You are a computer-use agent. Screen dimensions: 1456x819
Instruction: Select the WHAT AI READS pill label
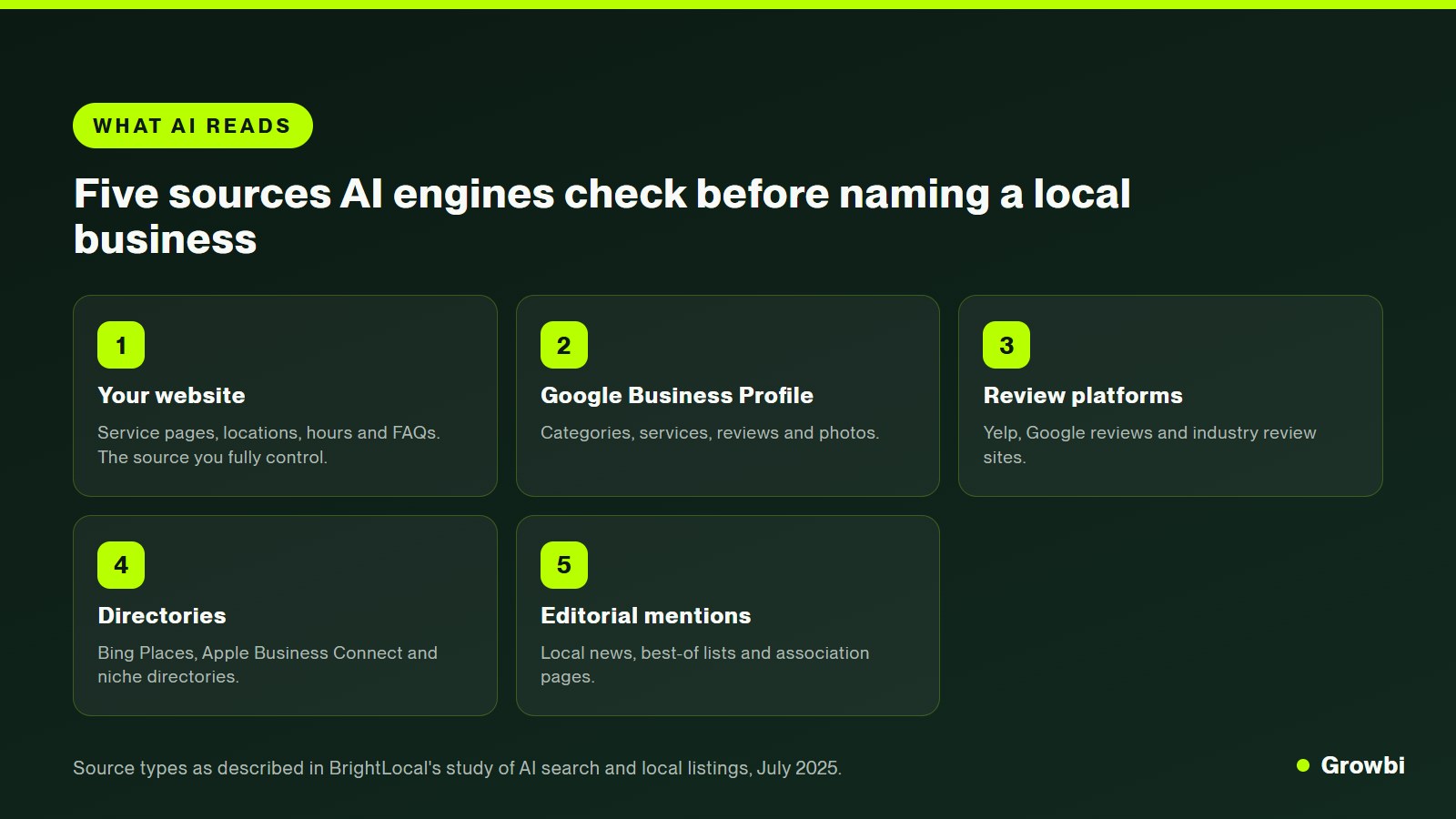[193, 126]
